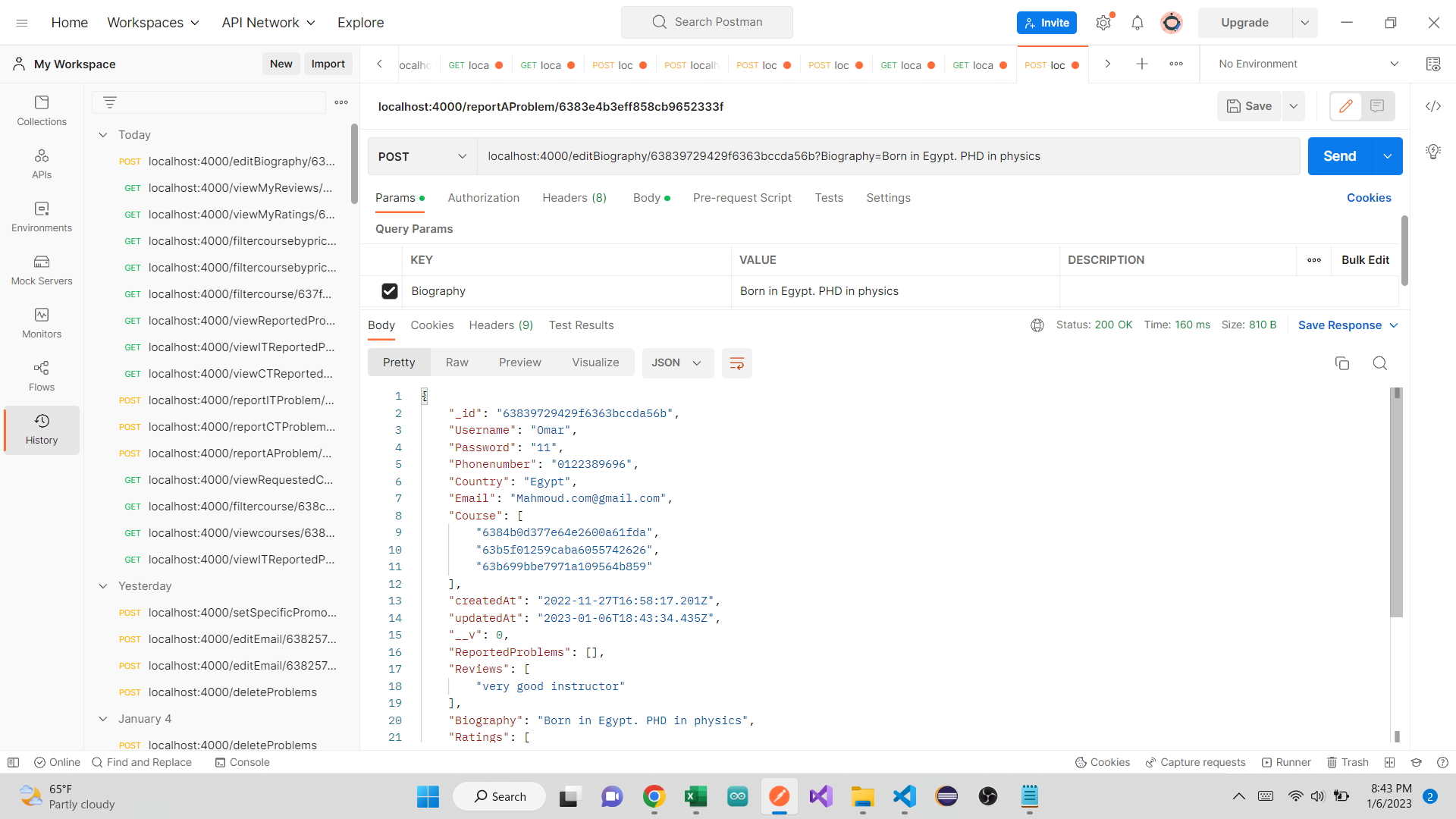1456x819 pixels.
Task: Toggle line wrap in response viewer
Action: (736, 363)
